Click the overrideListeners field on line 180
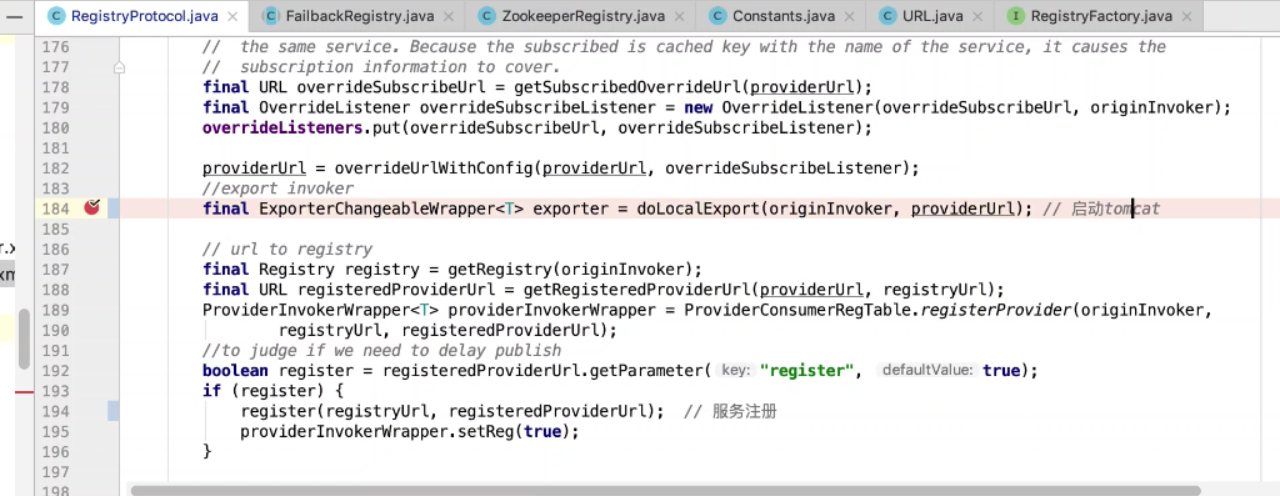This screenshot has height=496, width=1280. pos(282,128)
